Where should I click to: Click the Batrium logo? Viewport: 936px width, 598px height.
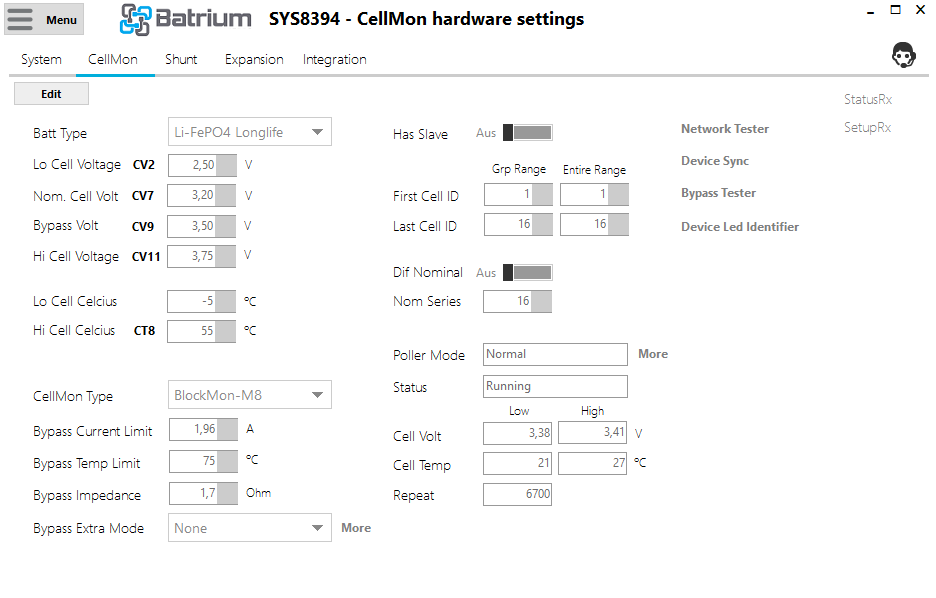(x=186, y=19)
